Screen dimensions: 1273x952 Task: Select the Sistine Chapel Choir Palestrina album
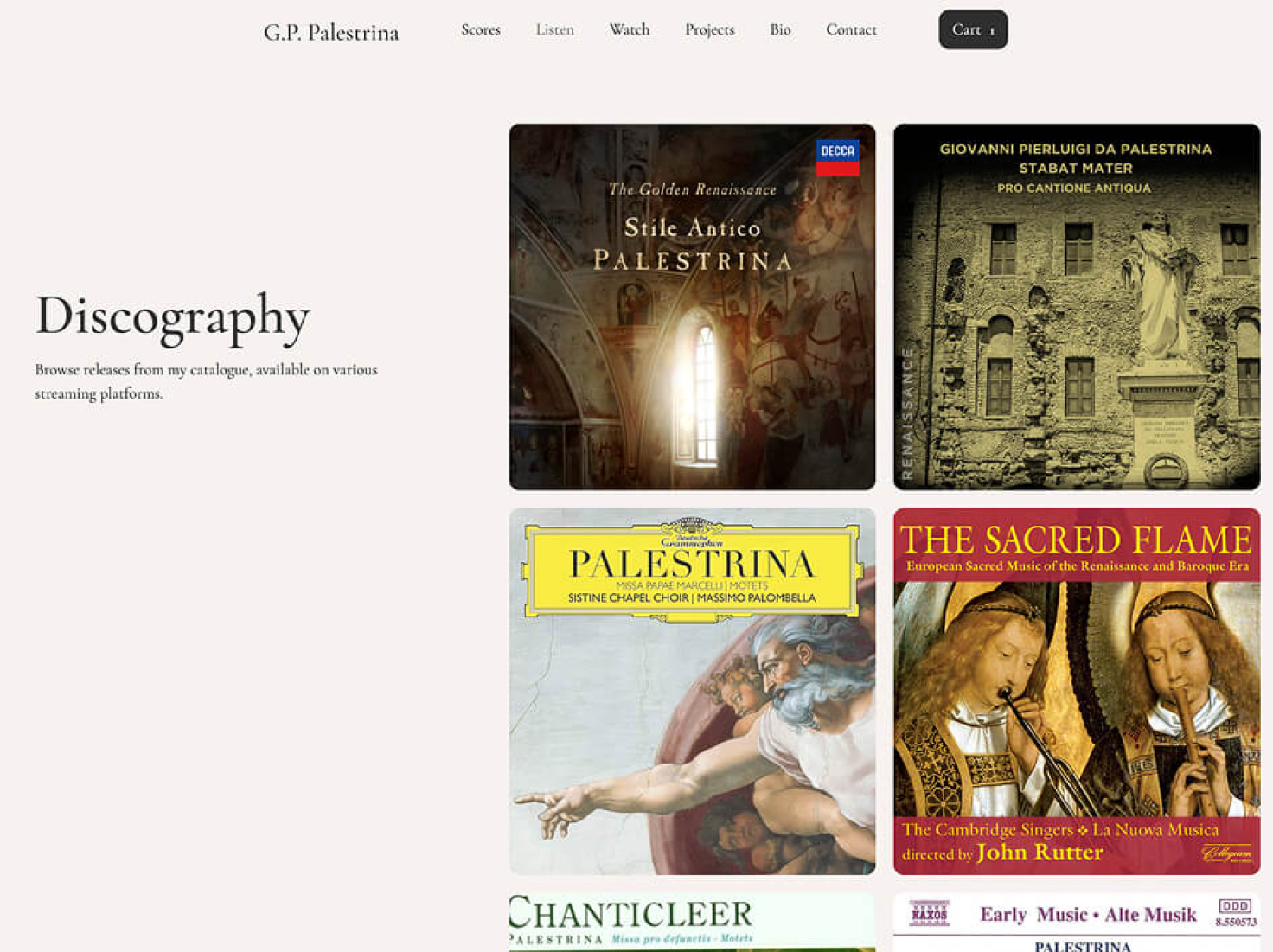[x=692, y=691]
